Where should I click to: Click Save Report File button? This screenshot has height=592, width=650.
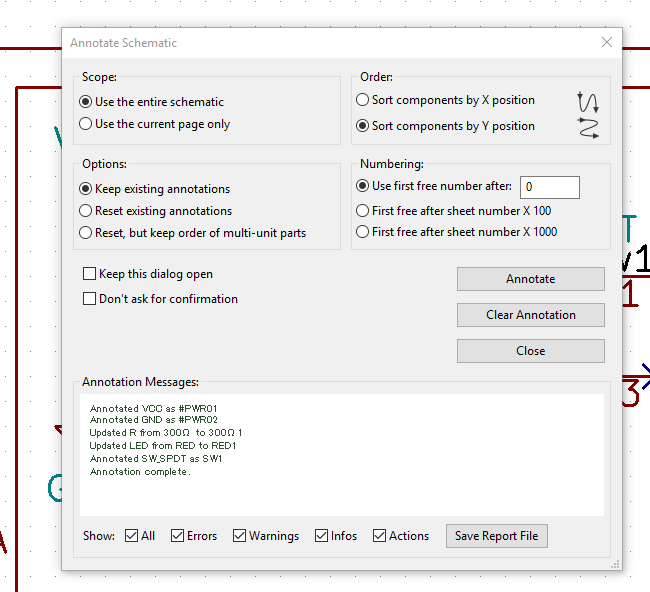pos(497,536)
